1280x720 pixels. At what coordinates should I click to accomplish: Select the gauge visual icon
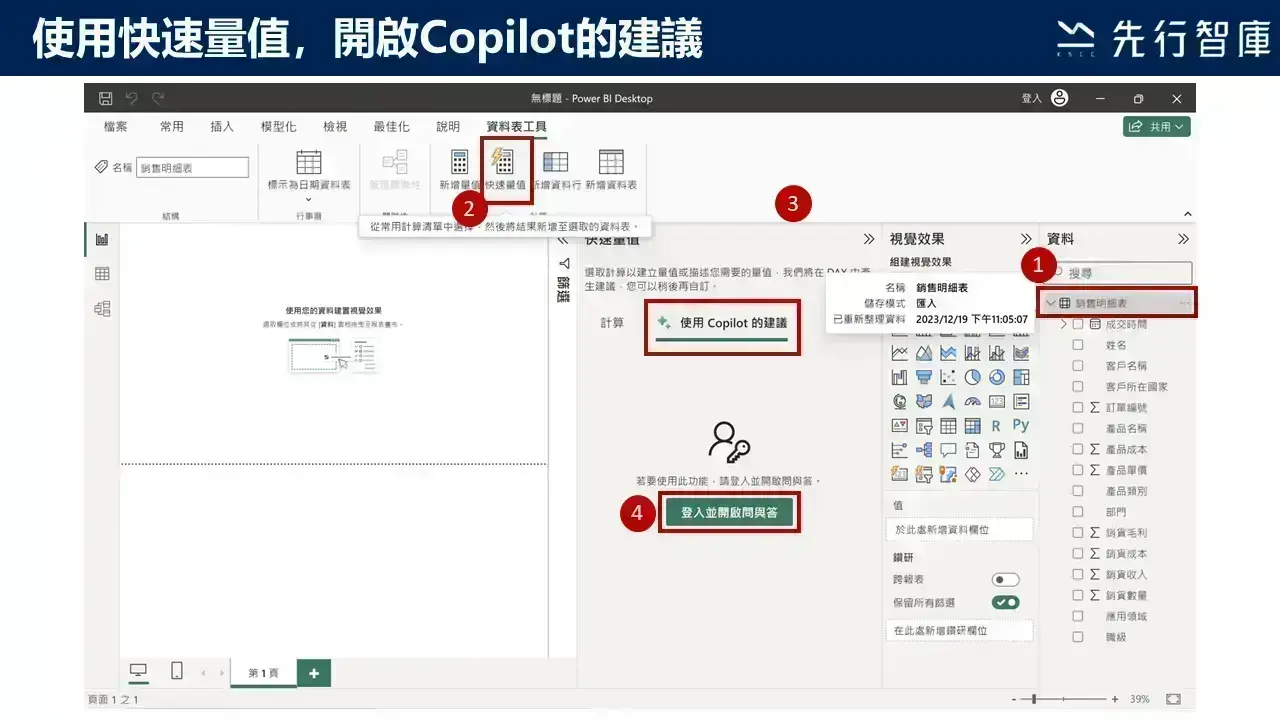(x=973, y=401)
